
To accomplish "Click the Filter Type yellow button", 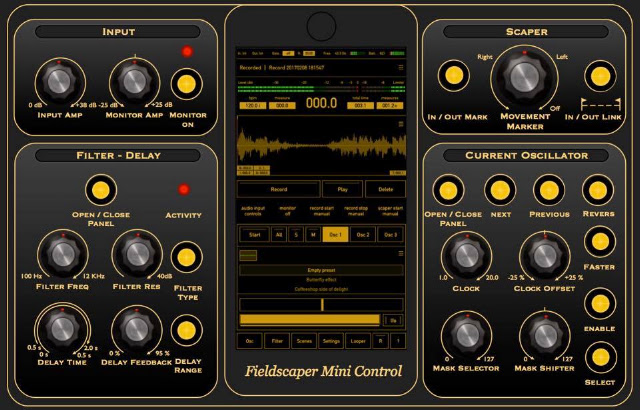I will (187, 257).
